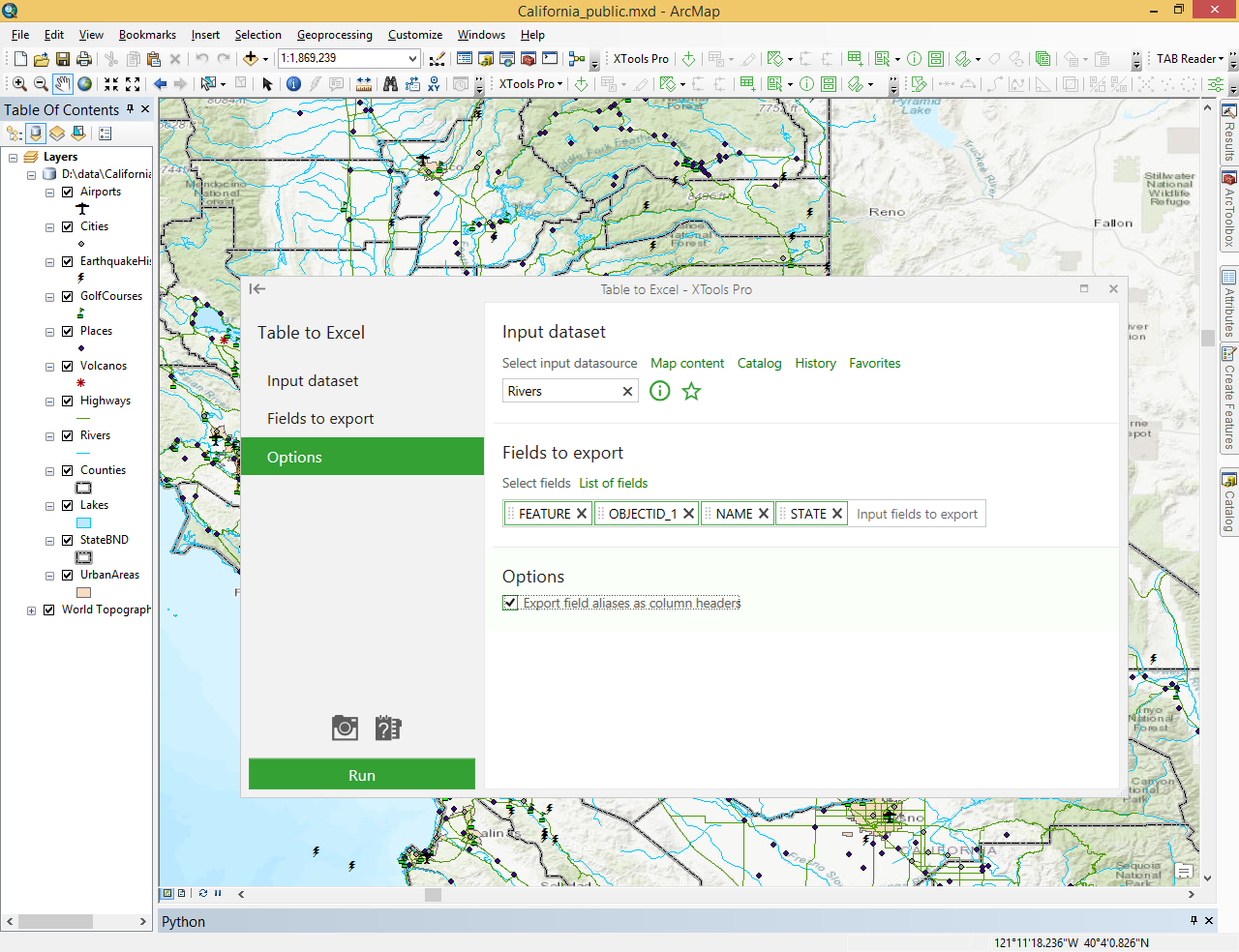1239x952 pixels.
Task: Uncheck Export field aliases as column headers
Action: point(510,603)
